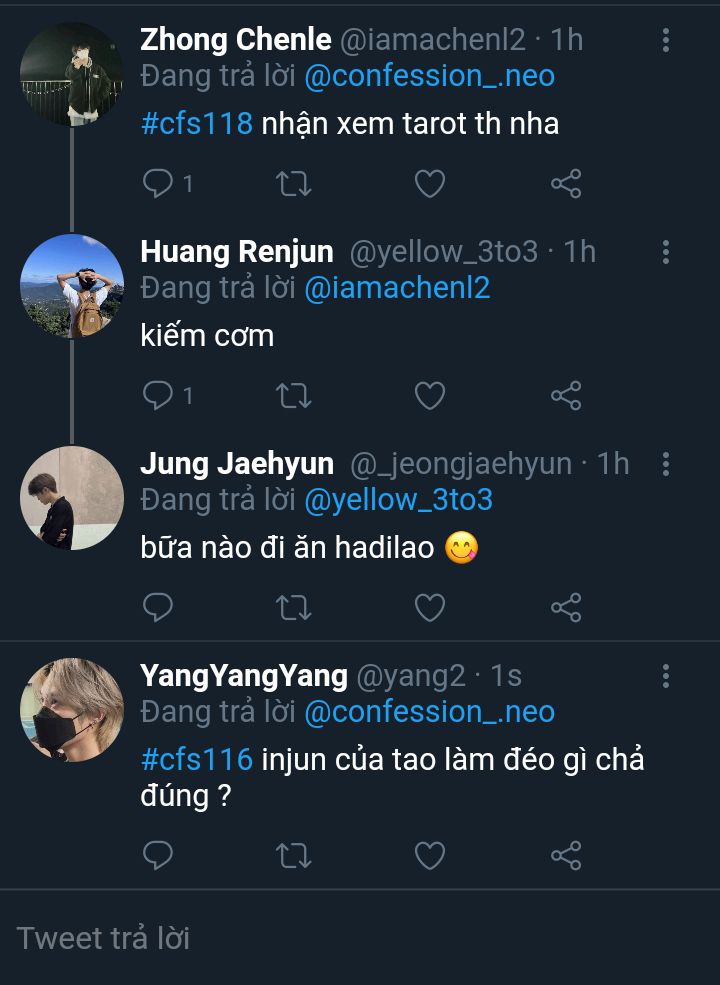Image resolution: width=720 pixels, height=985 pixels.
Task: Open the #cfs118 hashtag
Action: click(x=196, y=124)
